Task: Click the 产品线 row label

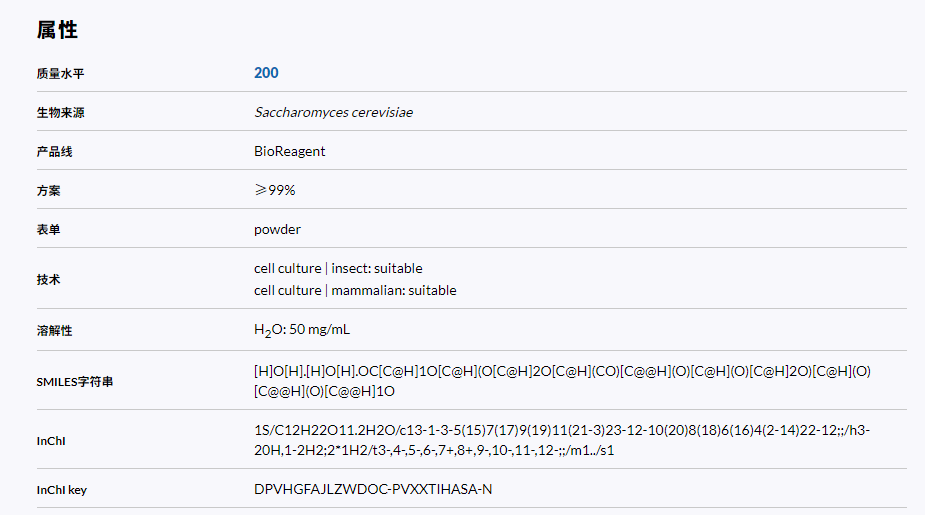Action: click(54, 152)
